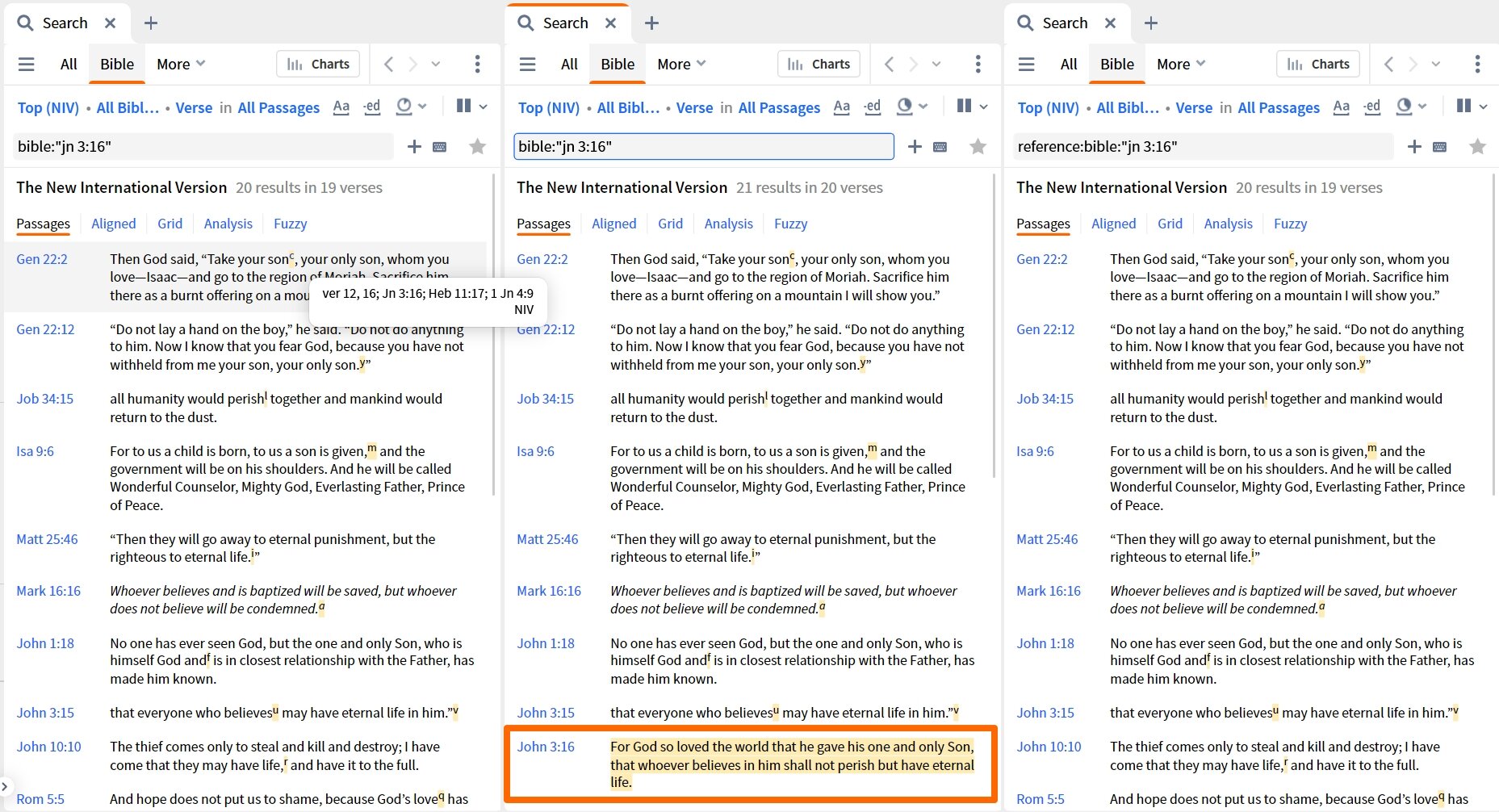Expand More dropdown in middle panel
This screenshot has width=1499, height=812.
(681, 64)
